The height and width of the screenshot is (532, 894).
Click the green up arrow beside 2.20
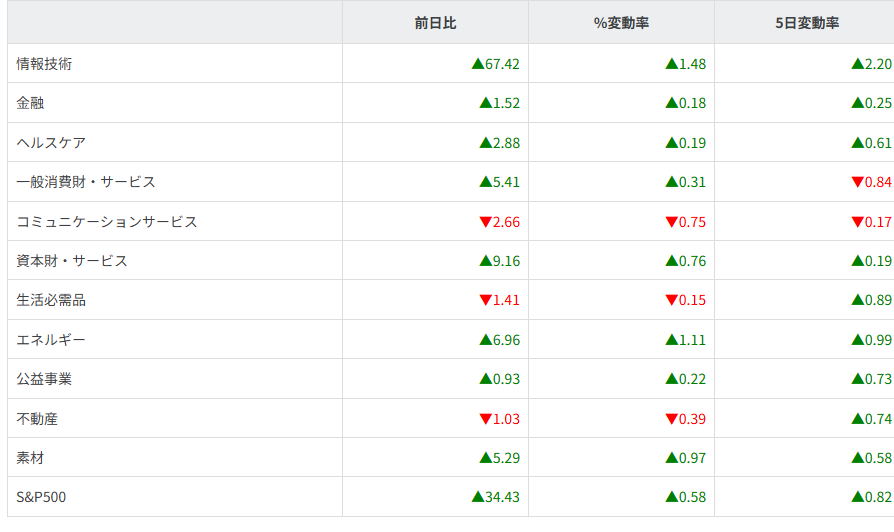[x=857, y=64]
